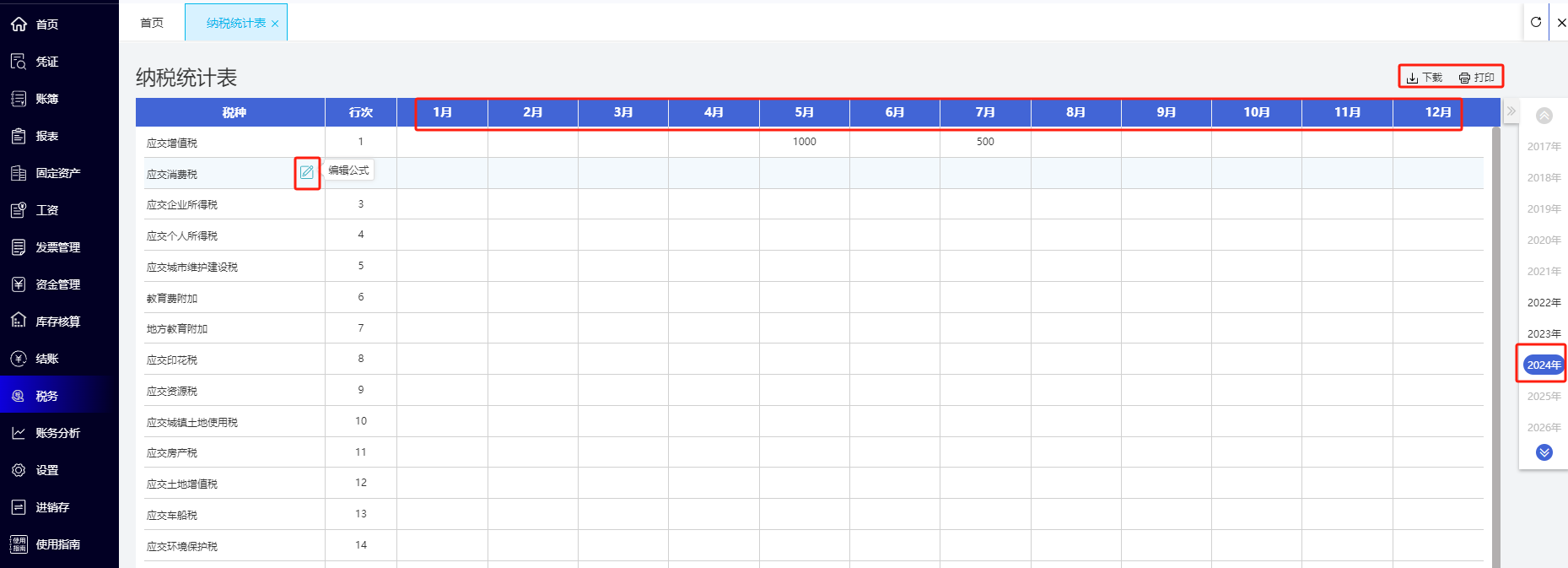Open the 工资 payroll sidebar icon
Screen dimensions: 1568x568
click(19, 210)
